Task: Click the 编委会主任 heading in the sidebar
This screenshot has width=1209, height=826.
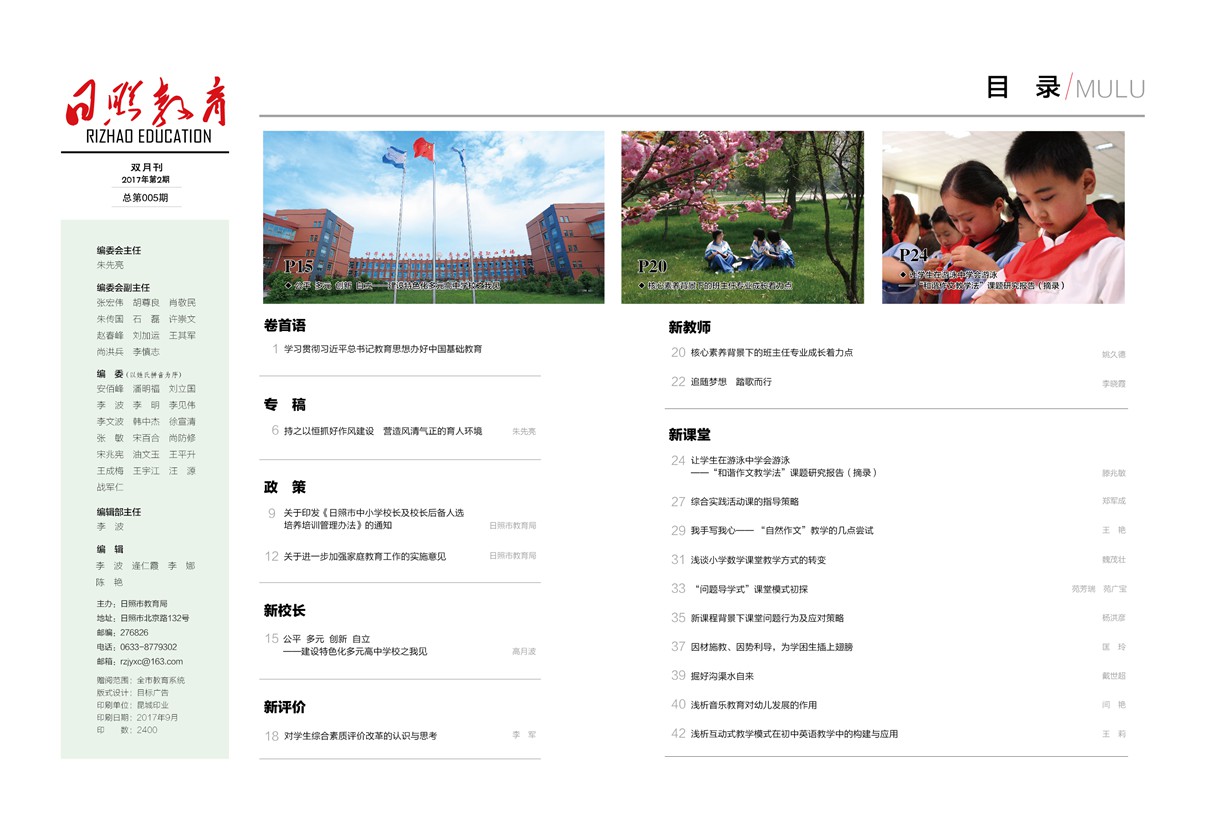Action: [x=119, y=250]
